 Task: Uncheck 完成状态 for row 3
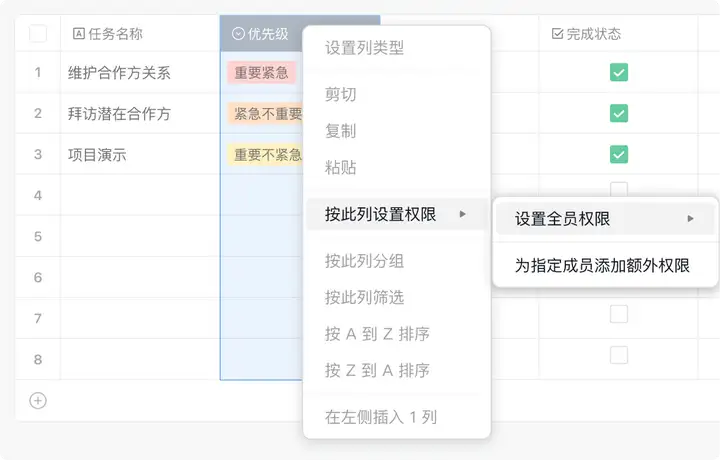(x=619, y=154)
